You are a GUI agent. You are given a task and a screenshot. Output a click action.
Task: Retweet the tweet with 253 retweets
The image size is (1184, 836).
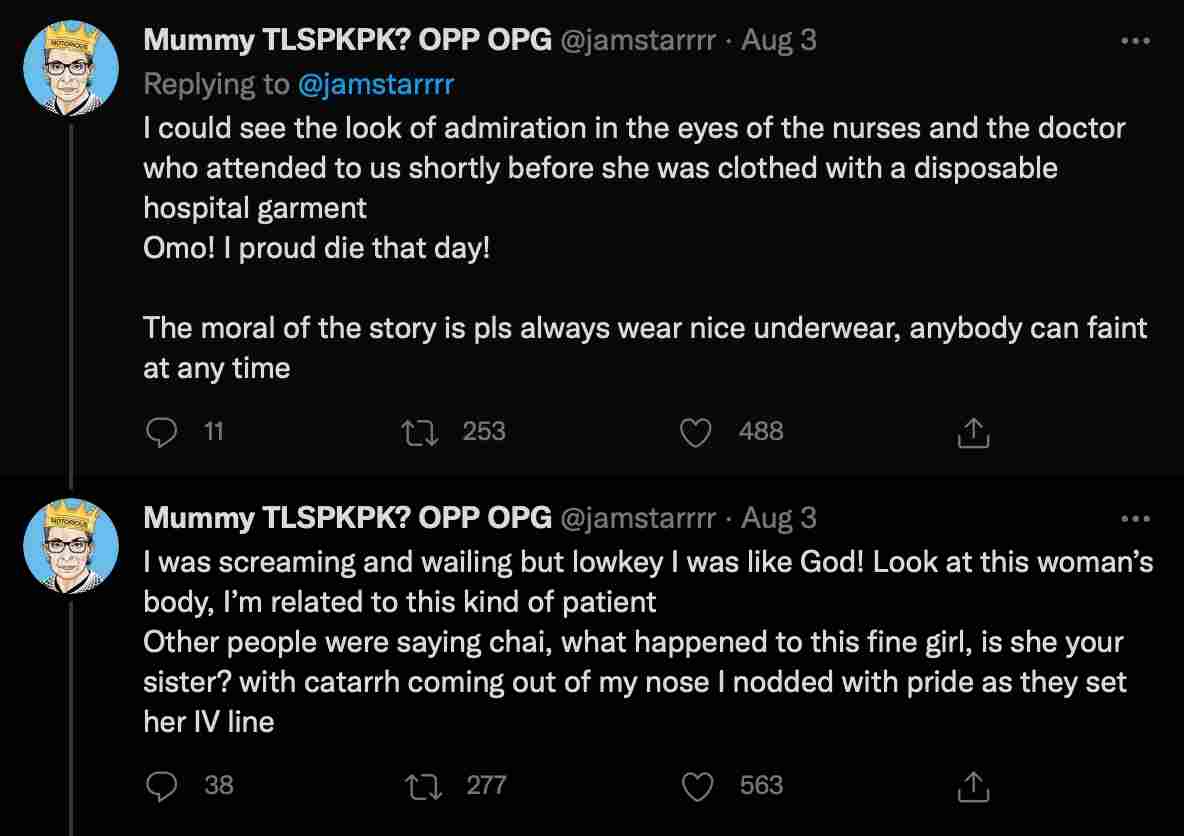pos(420,433)
